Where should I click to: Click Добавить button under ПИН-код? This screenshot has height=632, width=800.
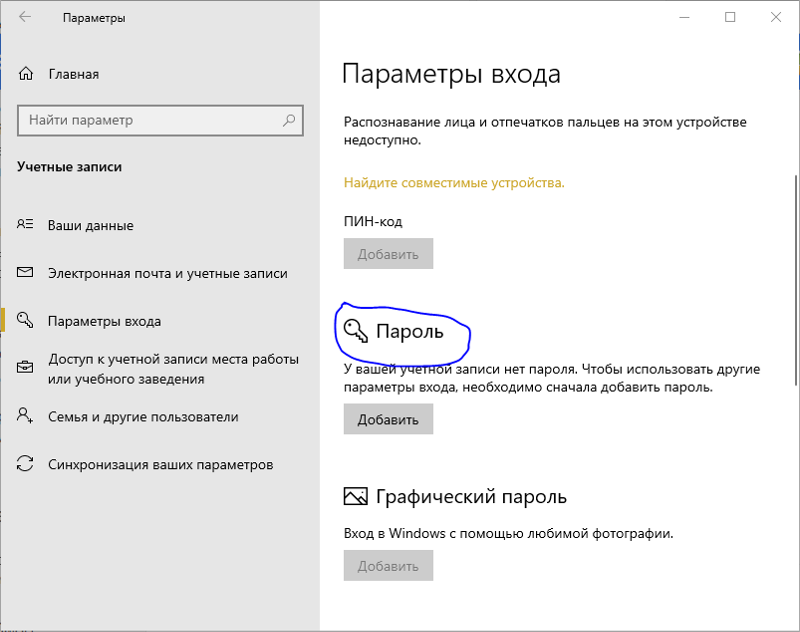pos(388,254)
